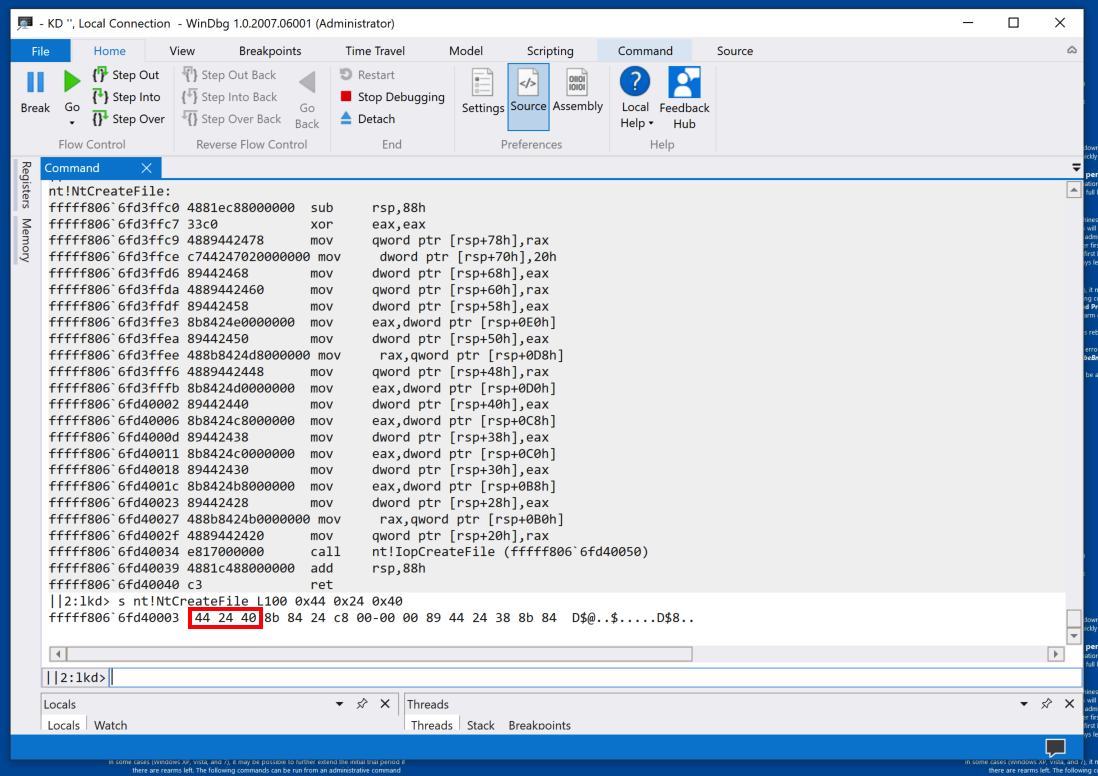Click the Restart icon

click(x=346, y=74)
